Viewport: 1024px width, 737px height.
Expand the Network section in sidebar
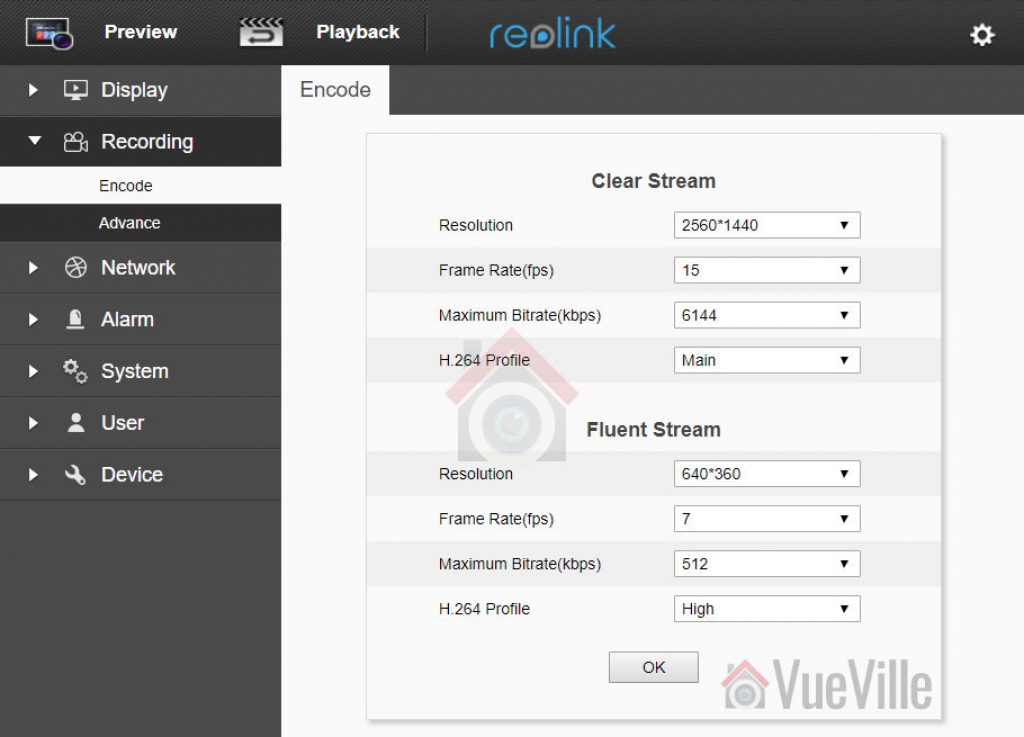33,267
